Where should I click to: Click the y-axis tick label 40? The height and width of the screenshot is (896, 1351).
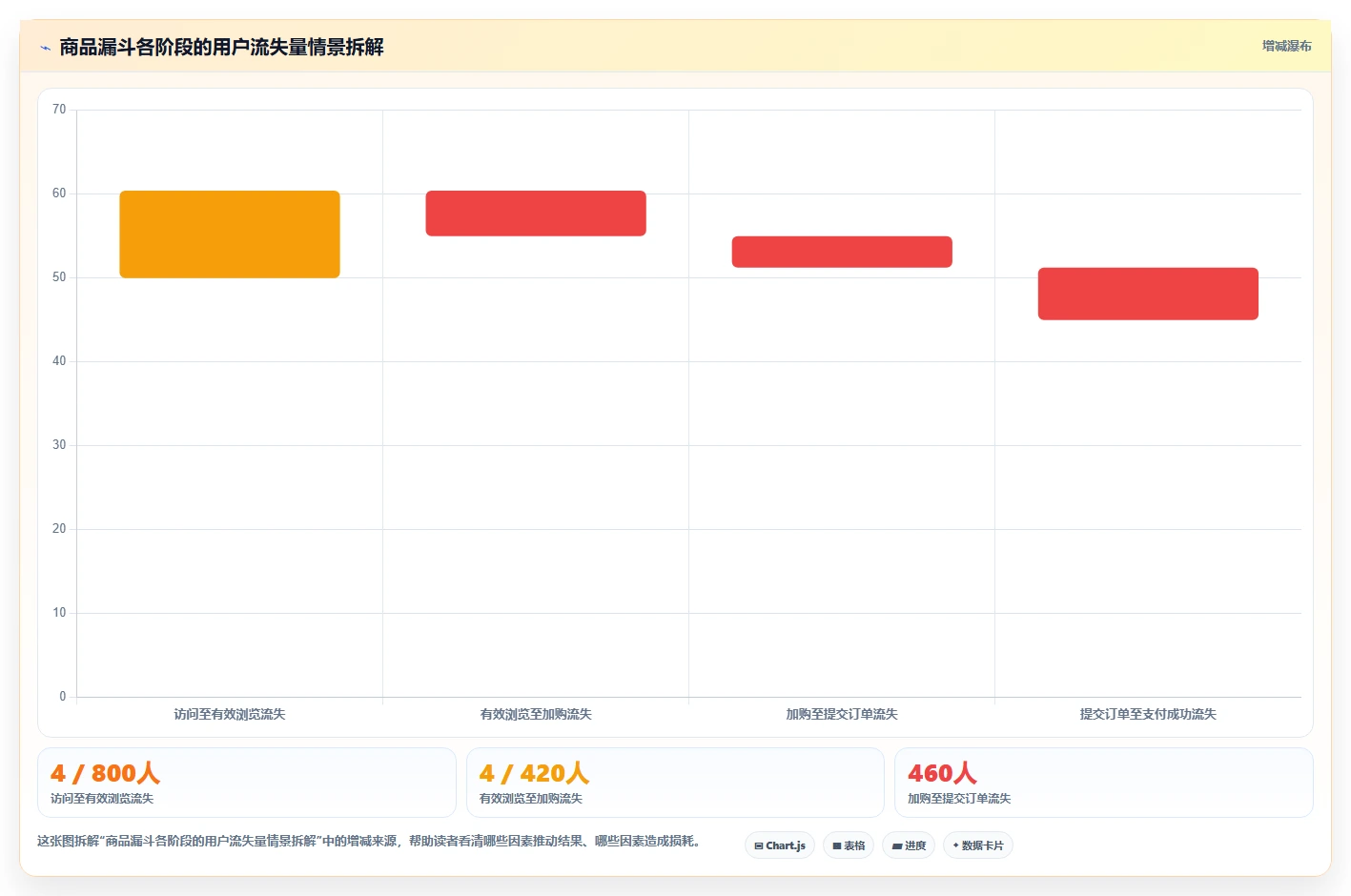(x=59, y=361)
